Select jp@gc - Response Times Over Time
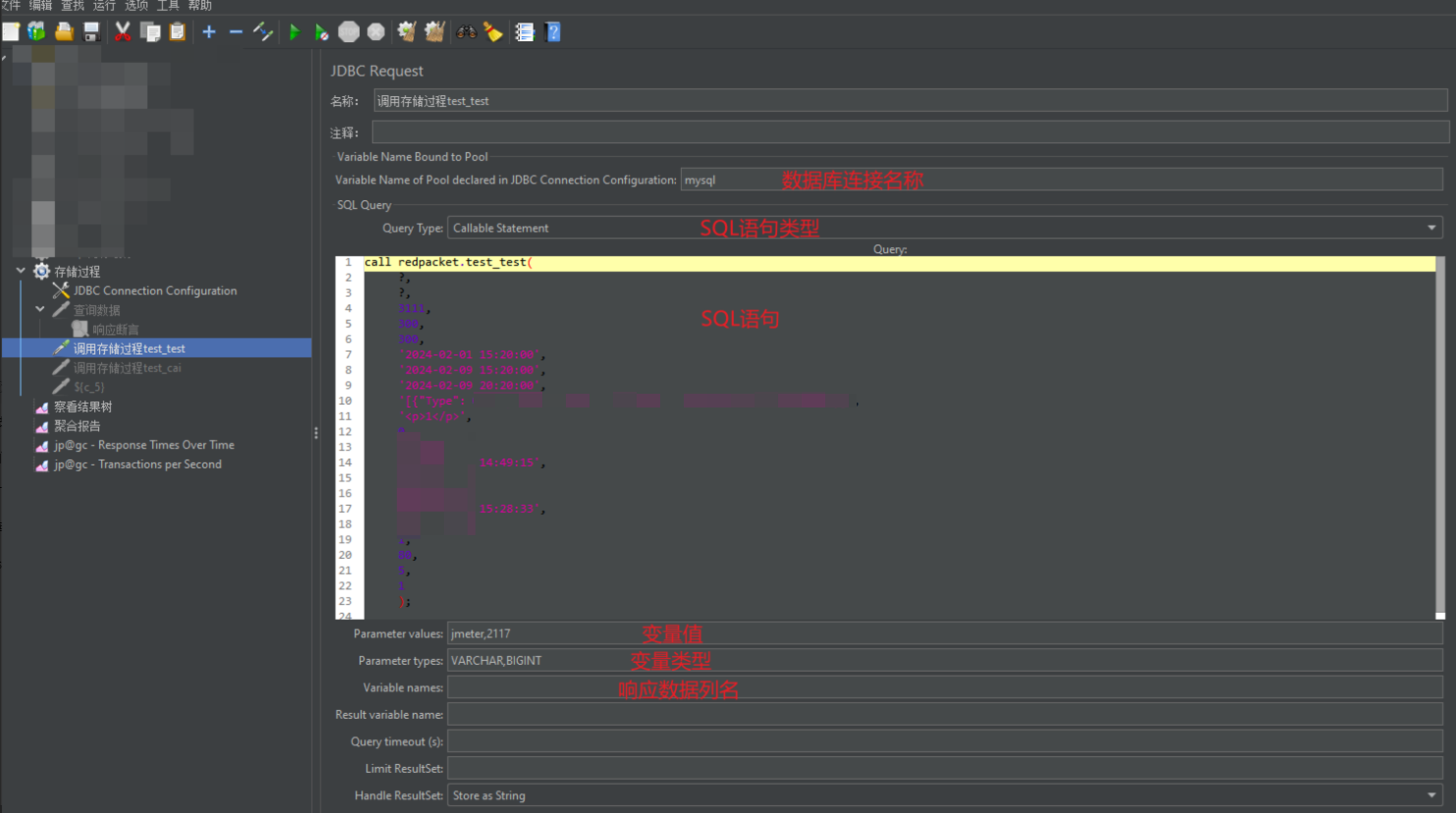Image resolution: width=1456 pixels, height=813 pixels. pos(143,445)
